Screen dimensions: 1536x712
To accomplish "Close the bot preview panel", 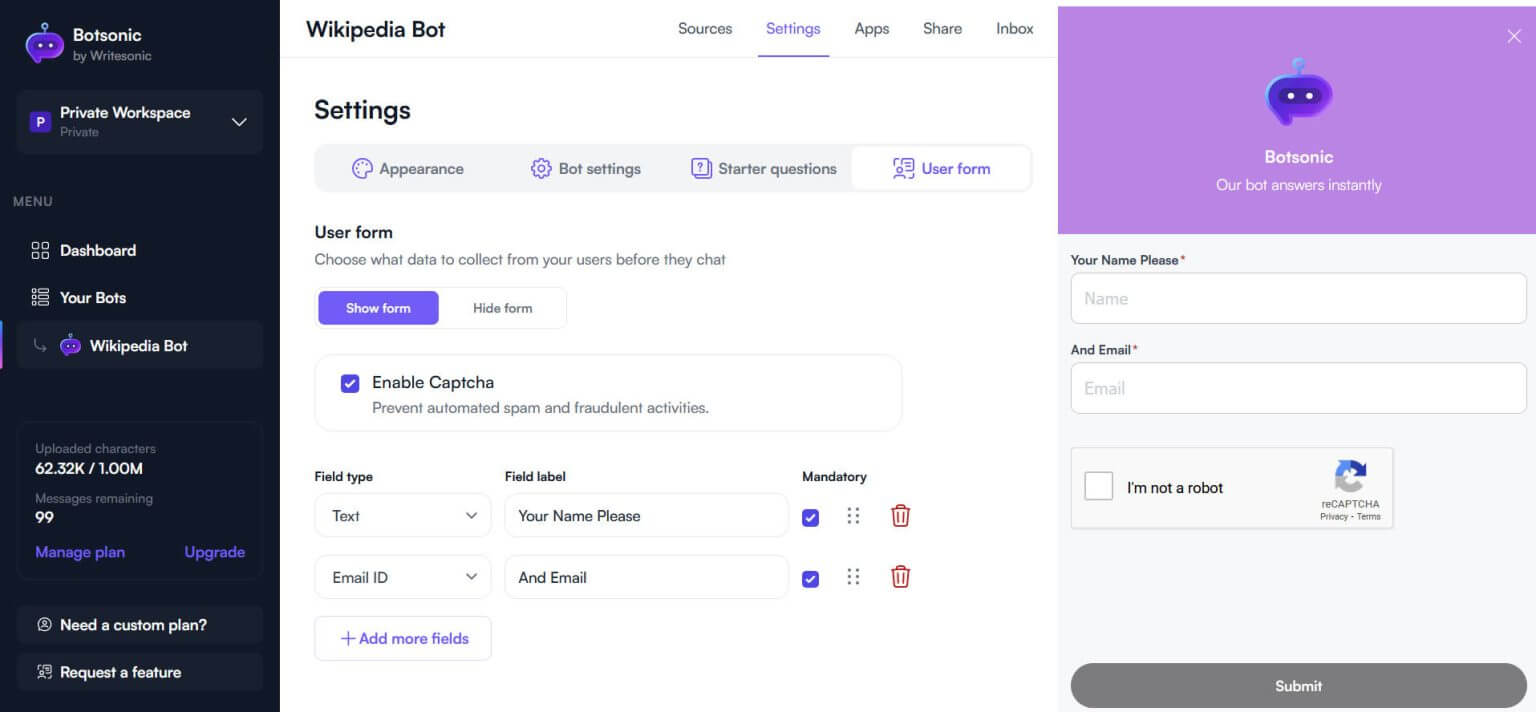I will click(1513, 36).
